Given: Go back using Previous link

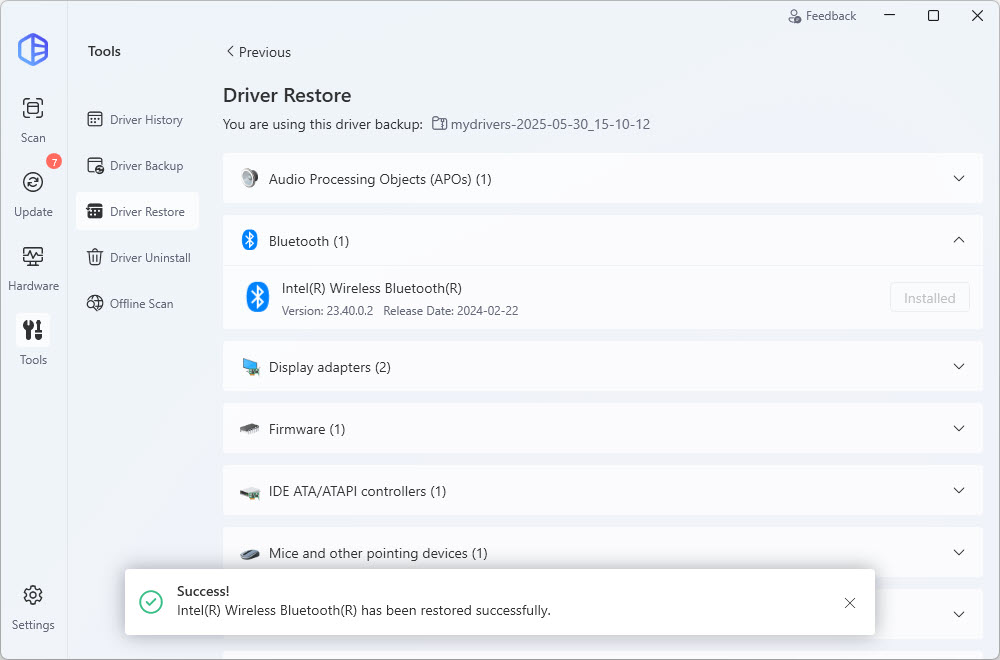Looking at the screenshot, I should [x=258, y=52].
